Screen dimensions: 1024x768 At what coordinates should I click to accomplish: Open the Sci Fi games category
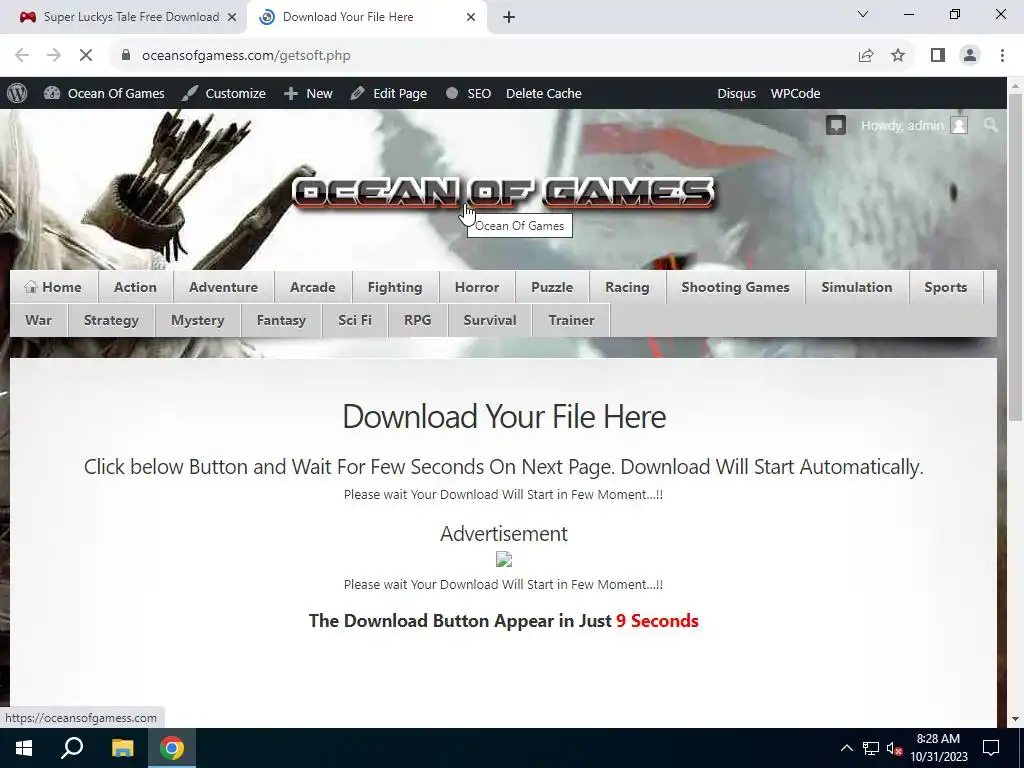[x=355, y=321]
